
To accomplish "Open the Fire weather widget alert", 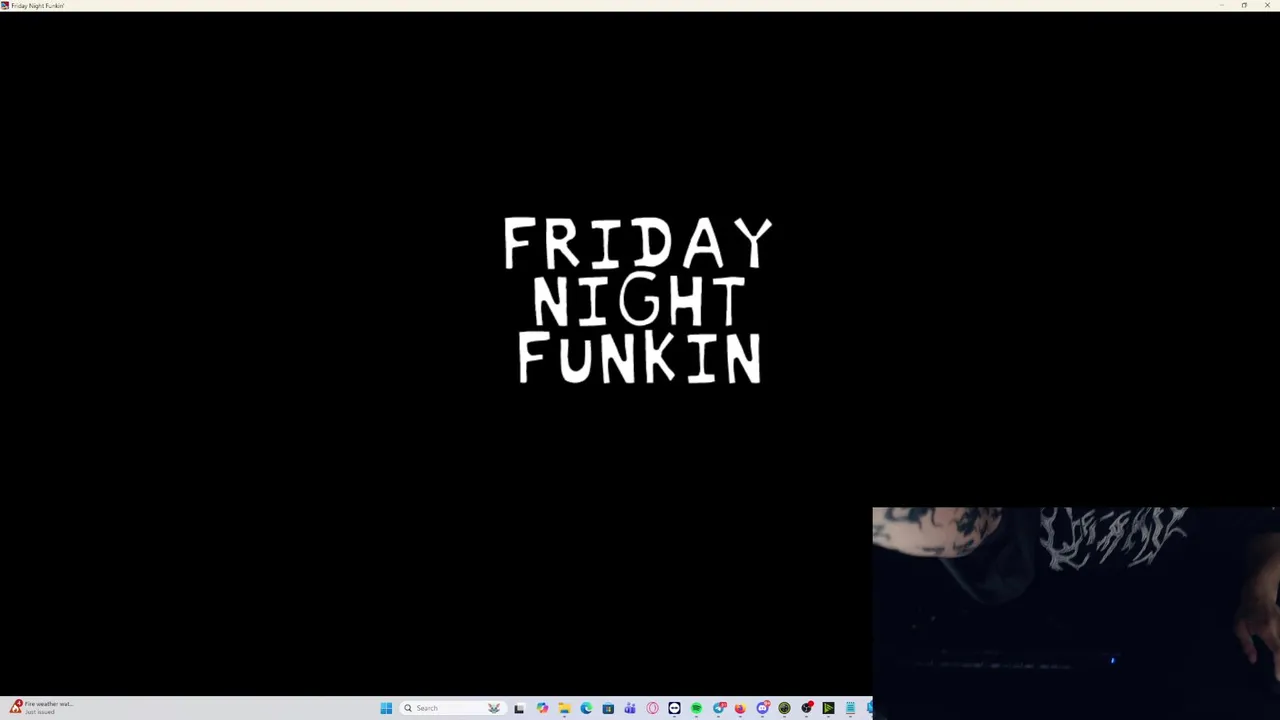I will [x=40, y=708].
